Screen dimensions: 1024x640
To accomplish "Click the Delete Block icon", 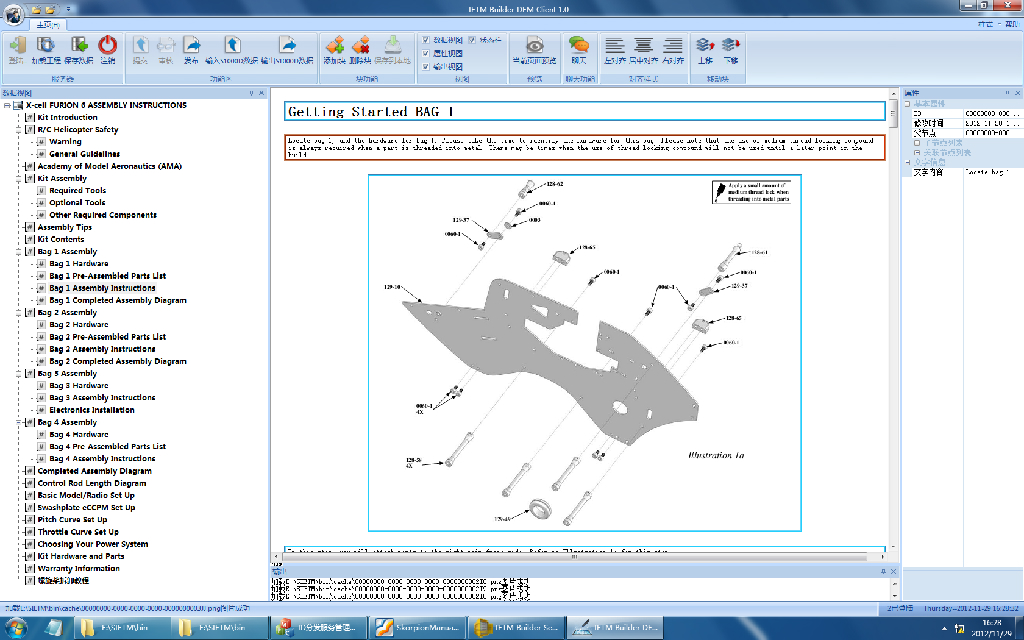I will point(362,46).
